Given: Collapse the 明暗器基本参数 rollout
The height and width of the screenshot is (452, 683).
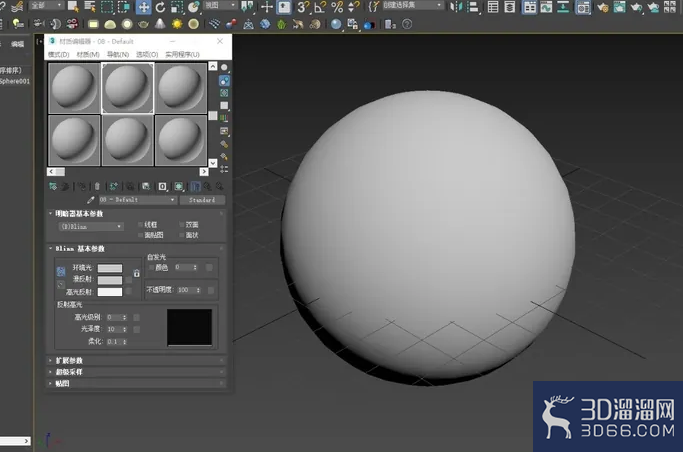Looking at the screenshot, I should pos(136,214).
